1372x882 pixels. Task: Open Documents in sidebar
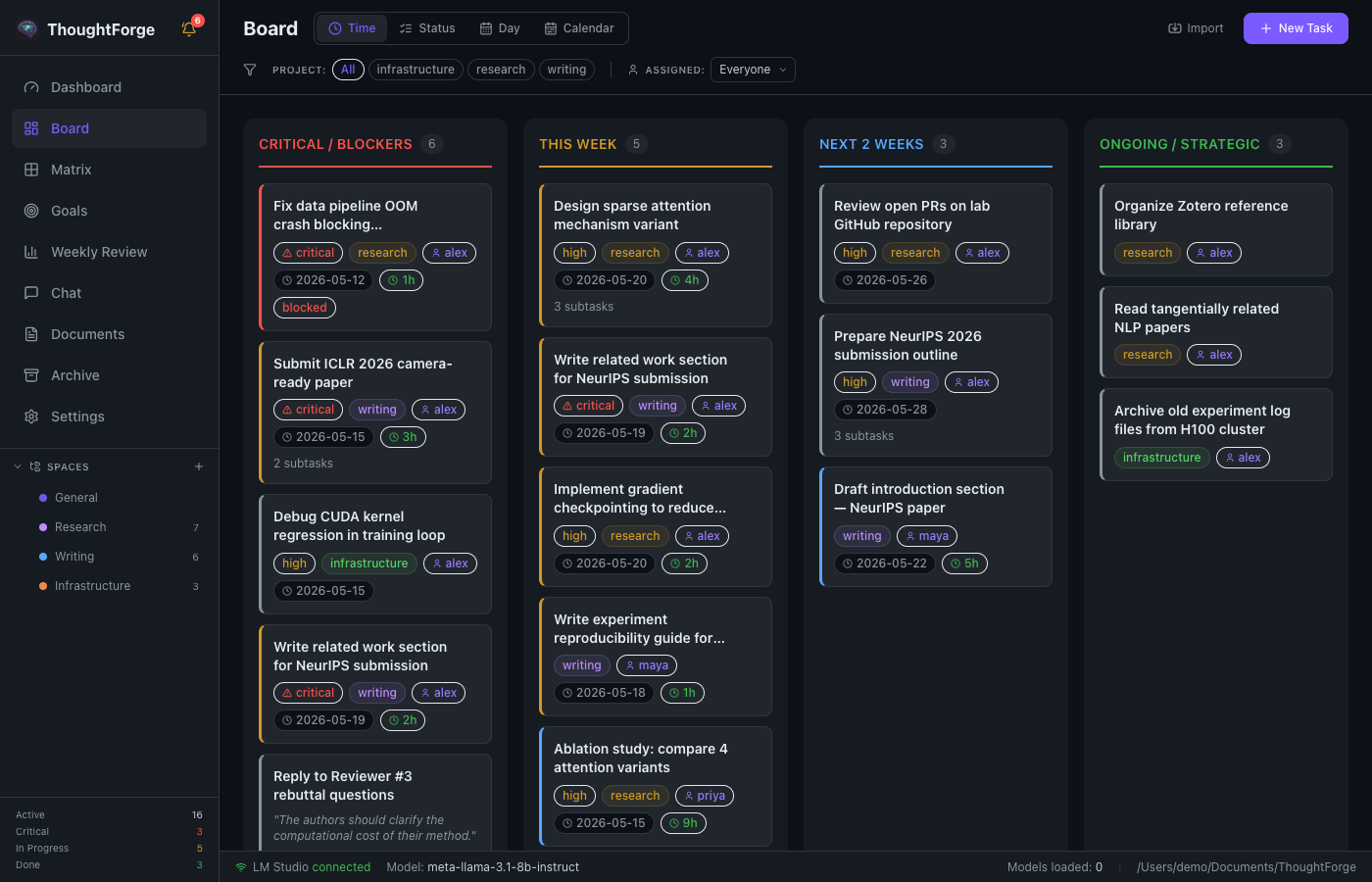pyautogui.click(x=109, y=334)
